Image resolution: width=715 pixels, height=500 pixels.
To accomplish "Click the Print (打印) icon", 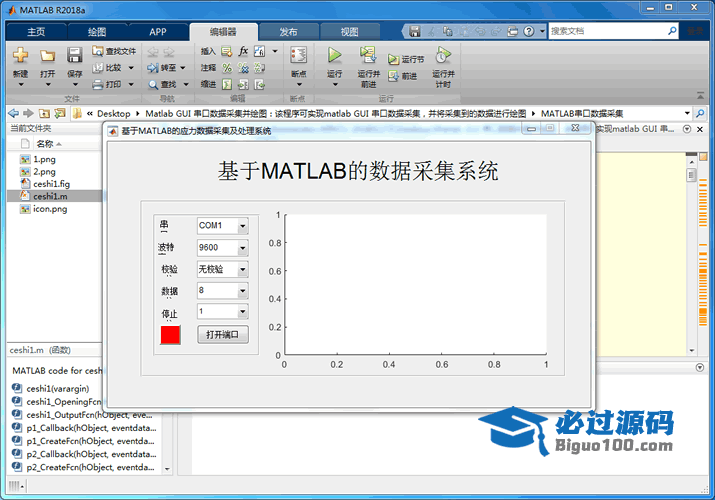I will (x=97, y=84).
